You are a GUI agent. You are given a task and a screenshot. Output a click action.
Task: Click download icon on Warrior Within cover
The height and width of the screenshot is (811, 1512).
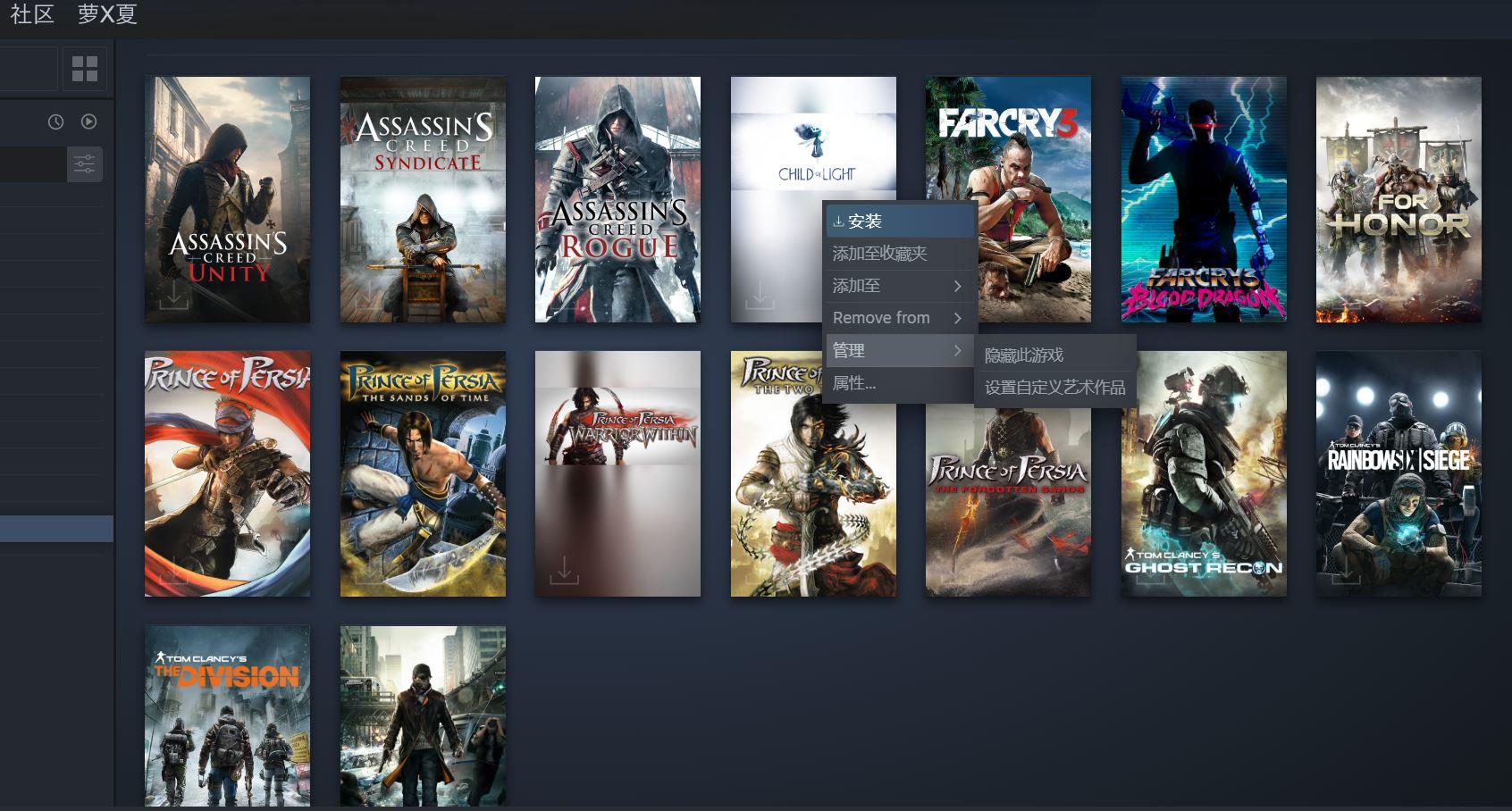563,569
